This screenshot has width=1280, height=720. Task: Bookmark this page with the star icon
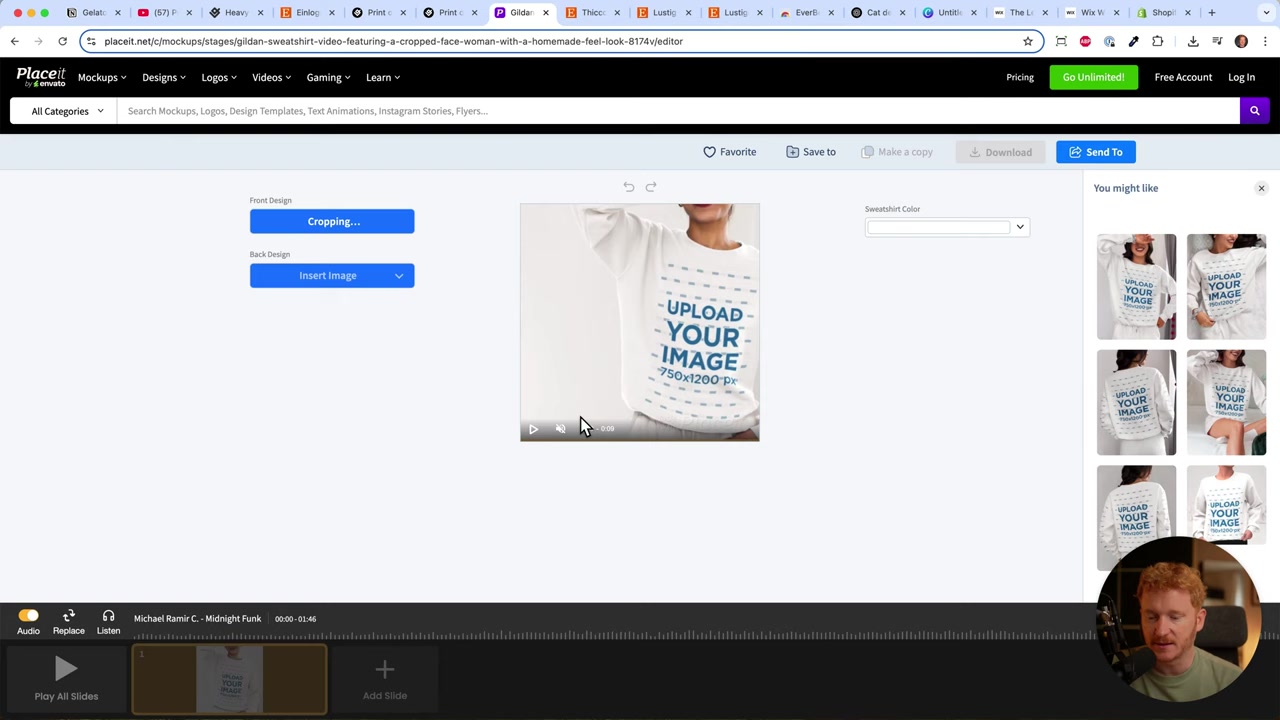point(1027,41)
